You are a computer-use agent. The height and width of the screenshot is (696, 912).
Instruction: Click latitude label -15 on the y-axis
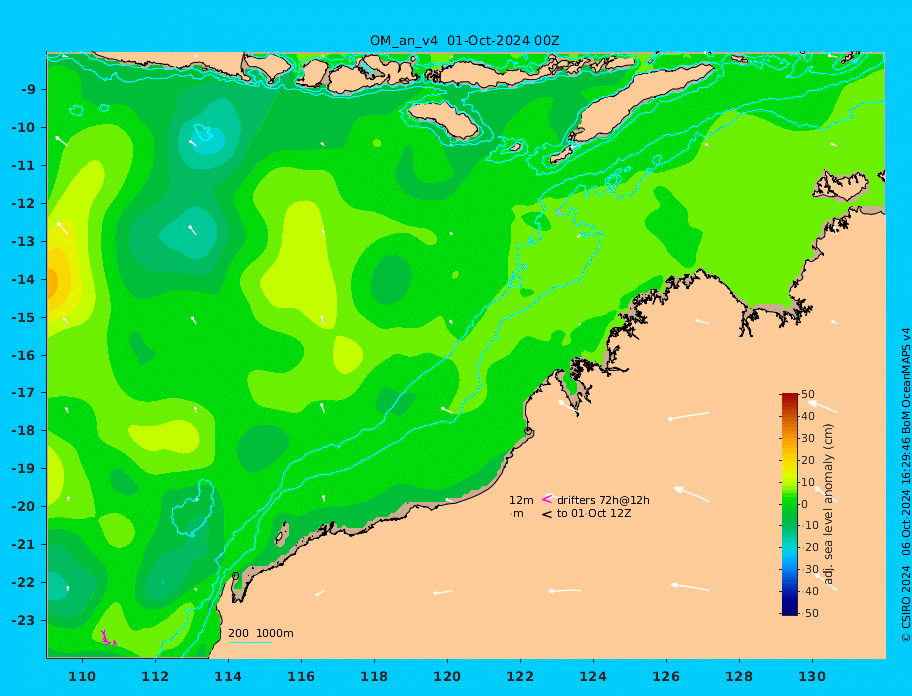pos(23,317)
